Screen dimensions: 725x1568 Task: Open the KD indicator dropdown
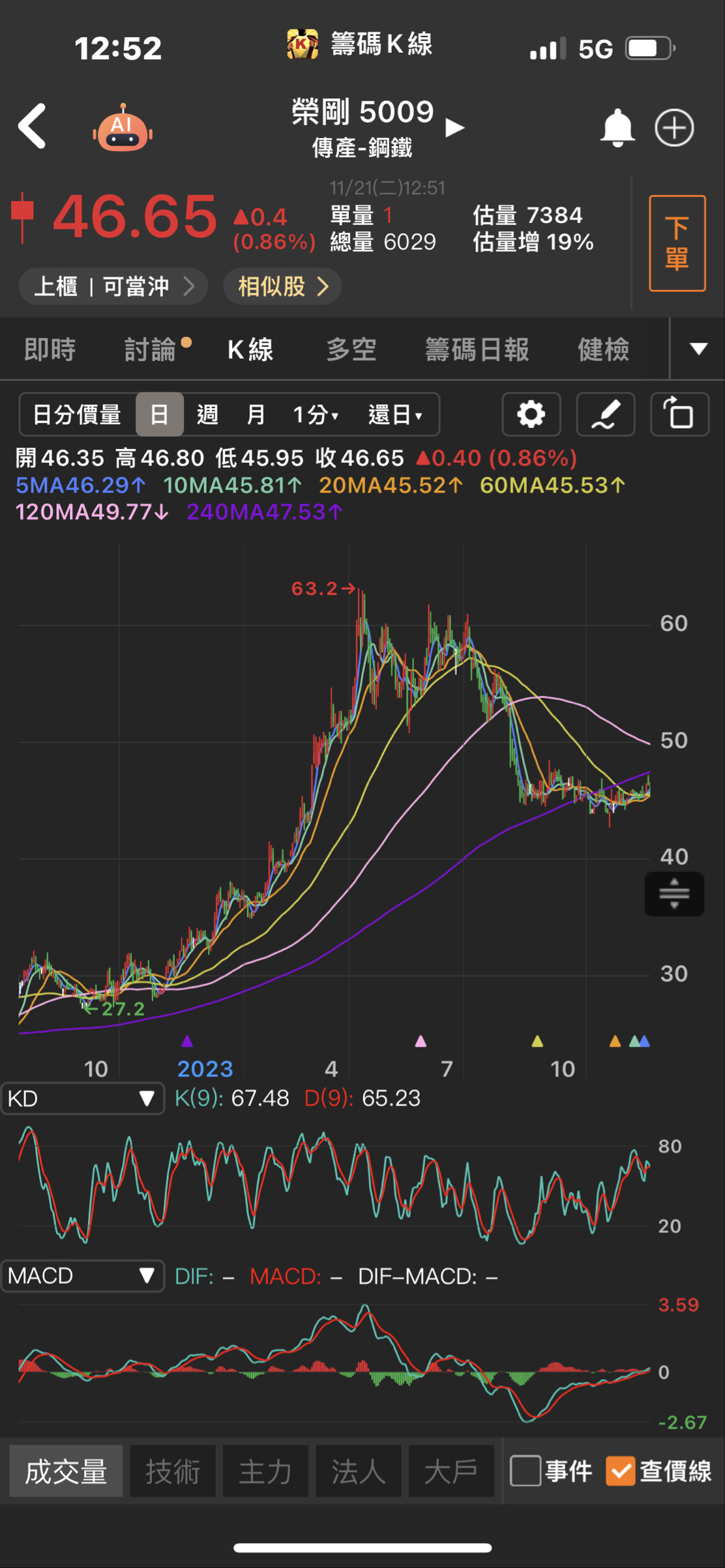click(83, 1099)
